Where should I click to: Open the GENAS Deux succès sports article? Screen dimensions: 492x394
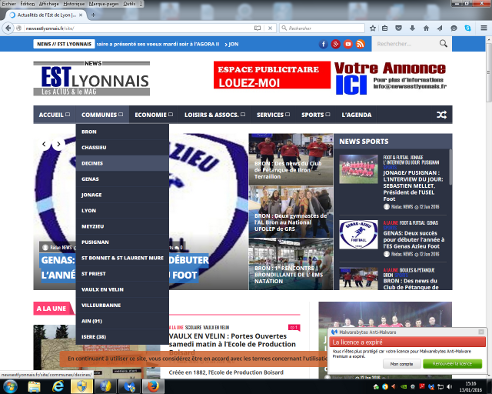414,240
